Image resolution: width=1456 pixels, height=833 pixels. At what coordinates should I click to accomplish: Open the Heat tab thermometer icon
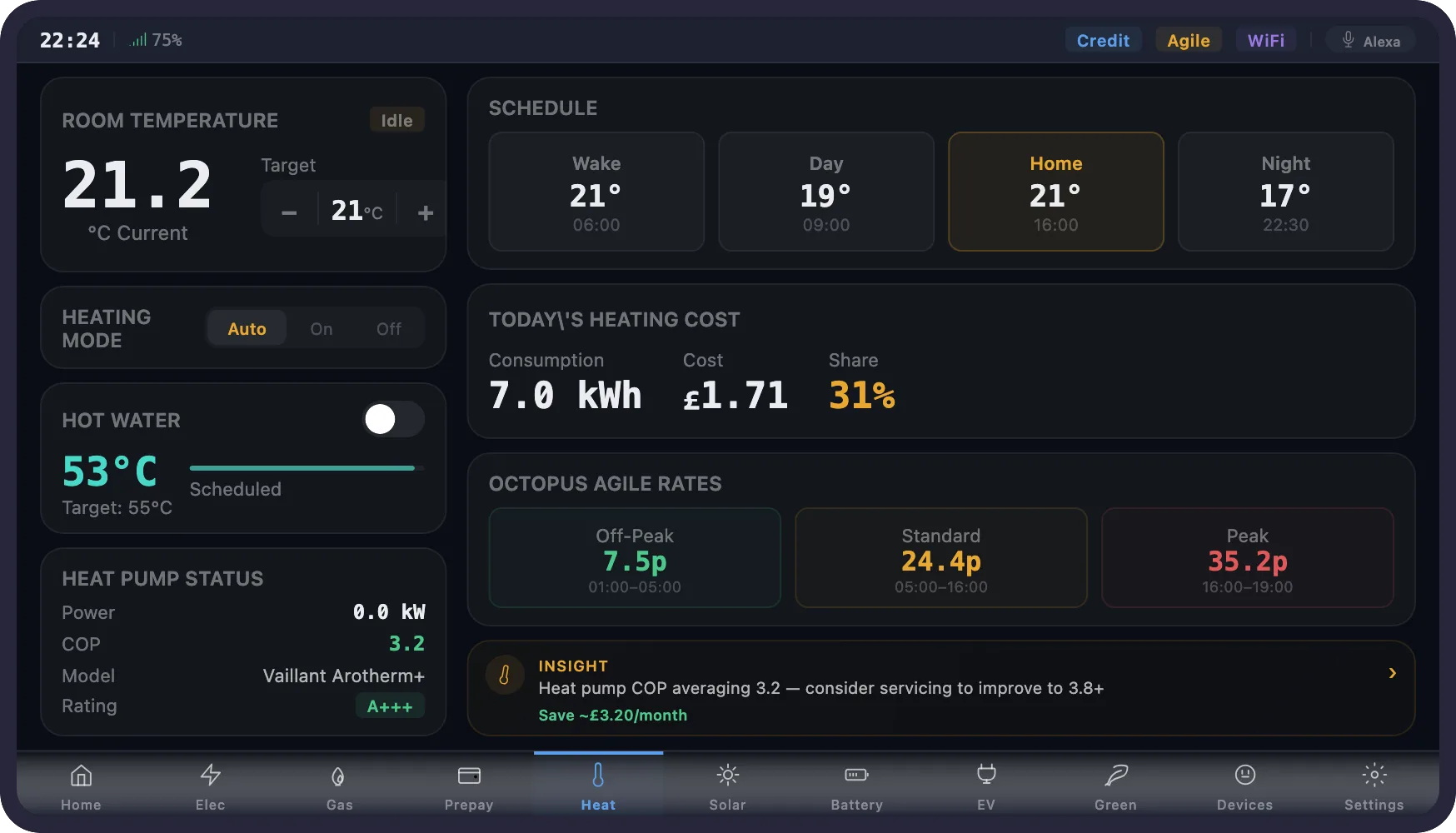coord(597,776)
